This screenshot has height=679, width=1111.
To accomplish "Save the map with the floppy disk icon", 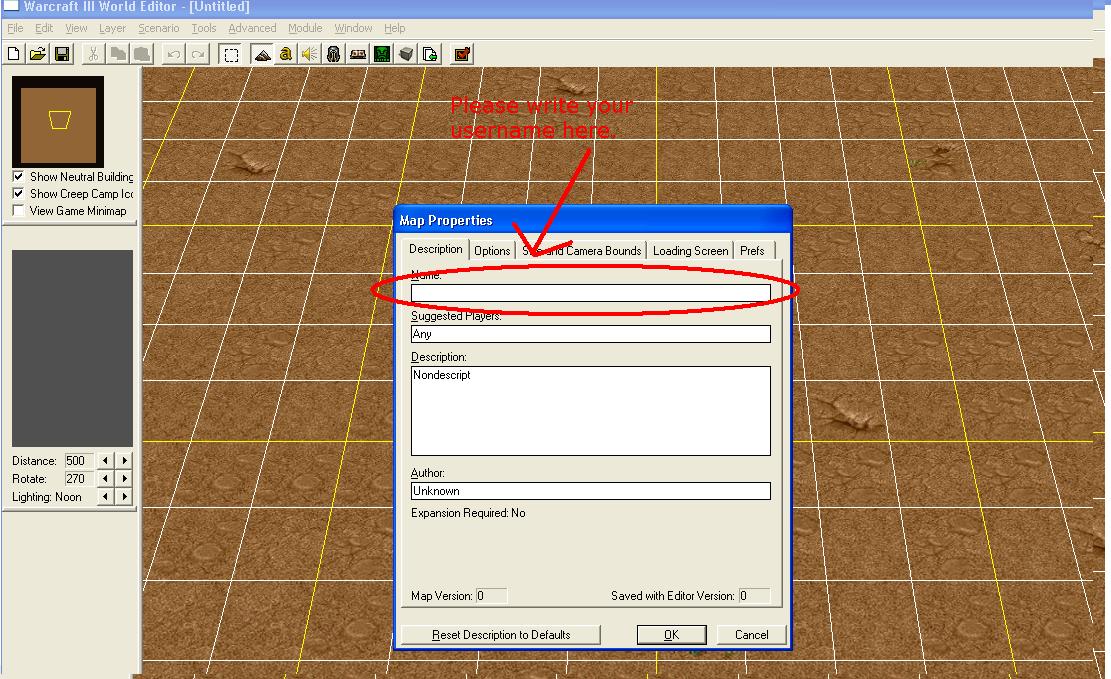I will point(62,54).
